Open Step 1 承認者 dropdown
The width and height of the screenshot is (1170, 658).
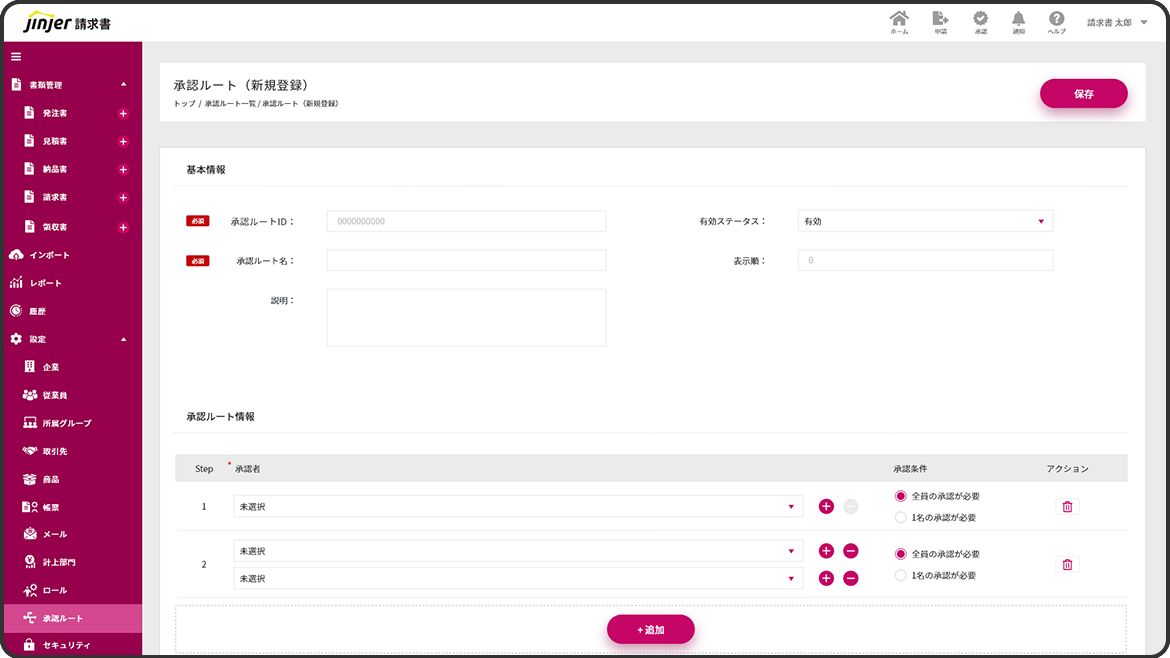[x=517, y=507]
